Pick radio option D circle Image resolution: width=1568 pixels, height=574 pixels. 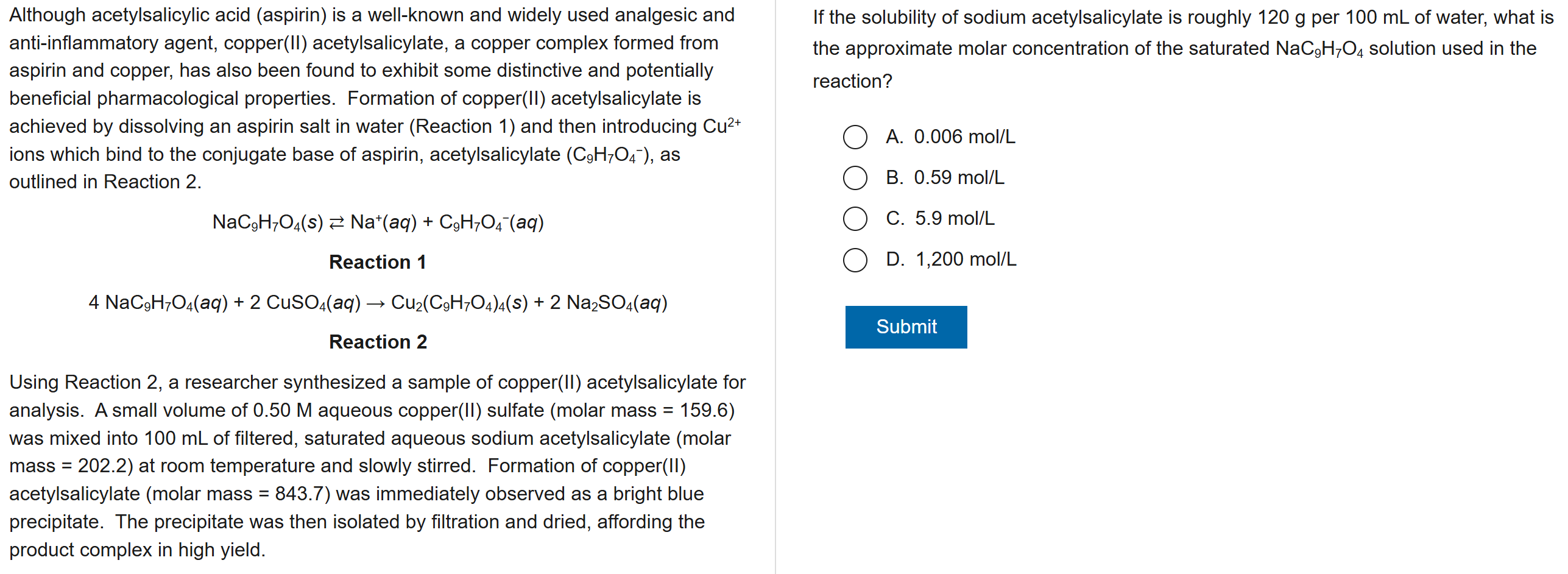pos(855,260)
